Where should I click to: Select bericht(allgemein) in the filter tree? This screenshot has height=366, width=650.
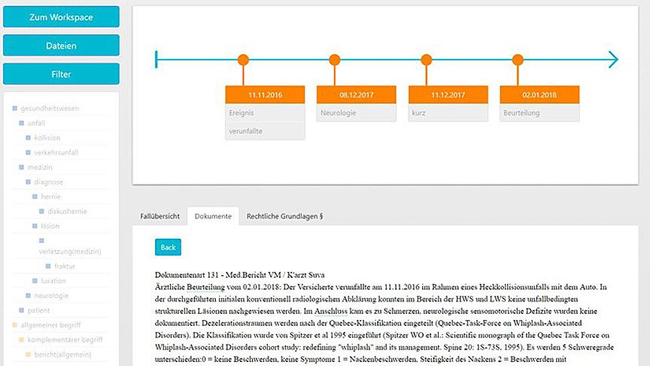[x=63, y=354]
